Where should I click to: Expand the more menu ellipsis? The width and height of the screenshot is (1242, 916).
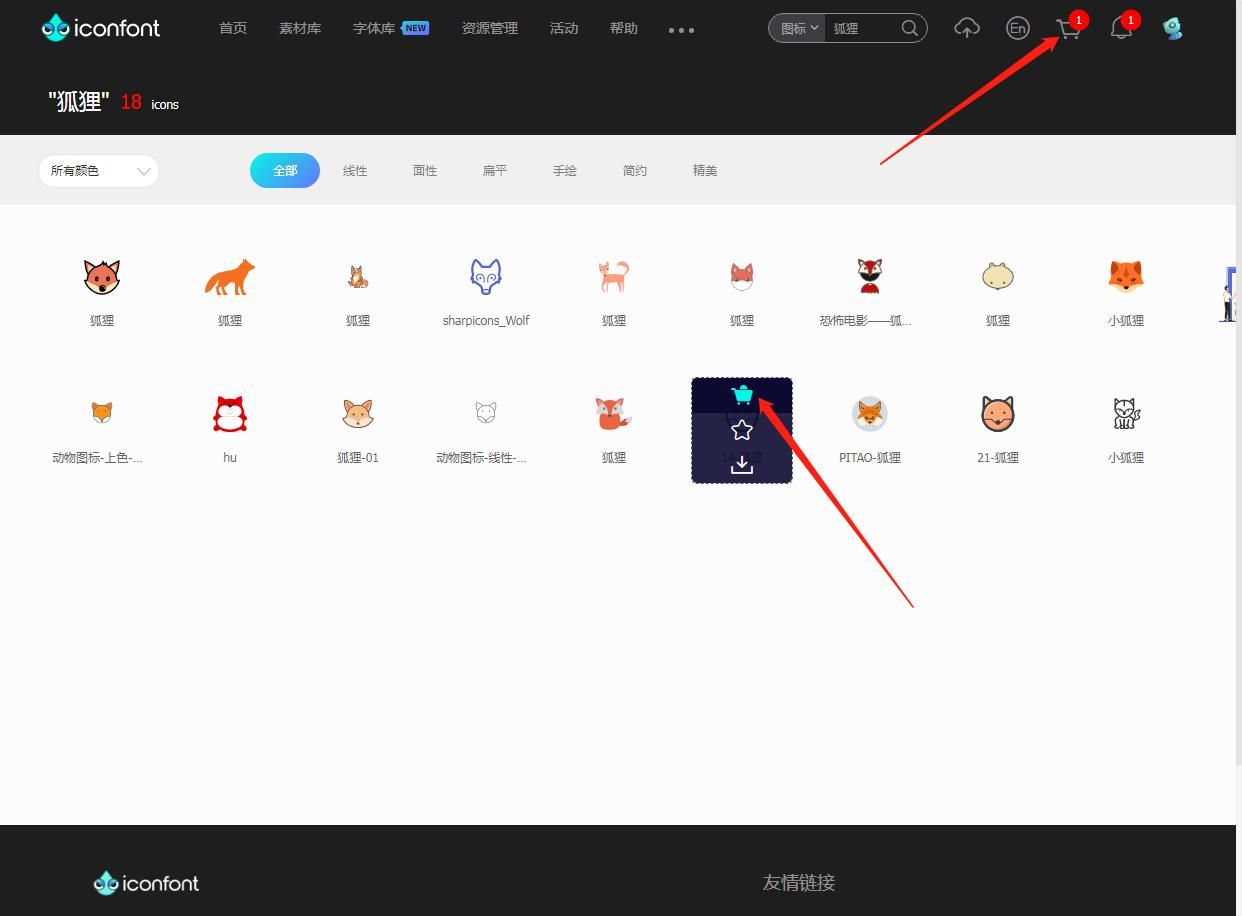coord(681,30)
